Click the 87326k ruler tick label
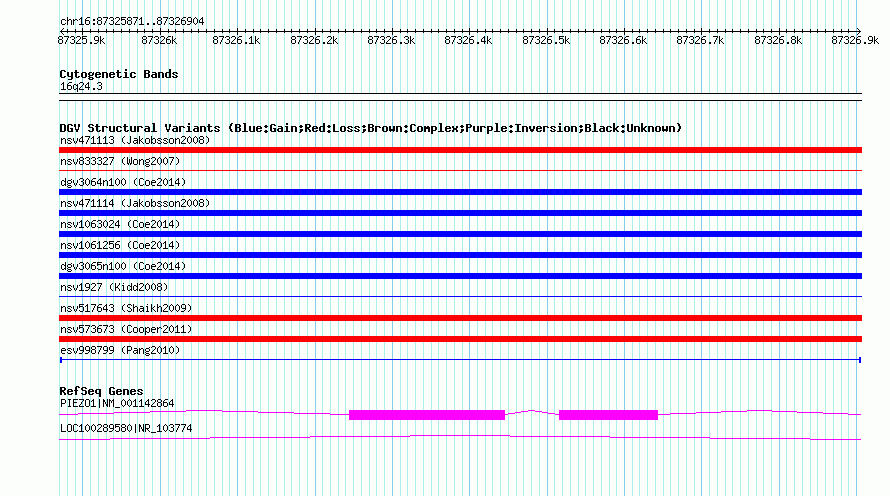 (159, 41)
